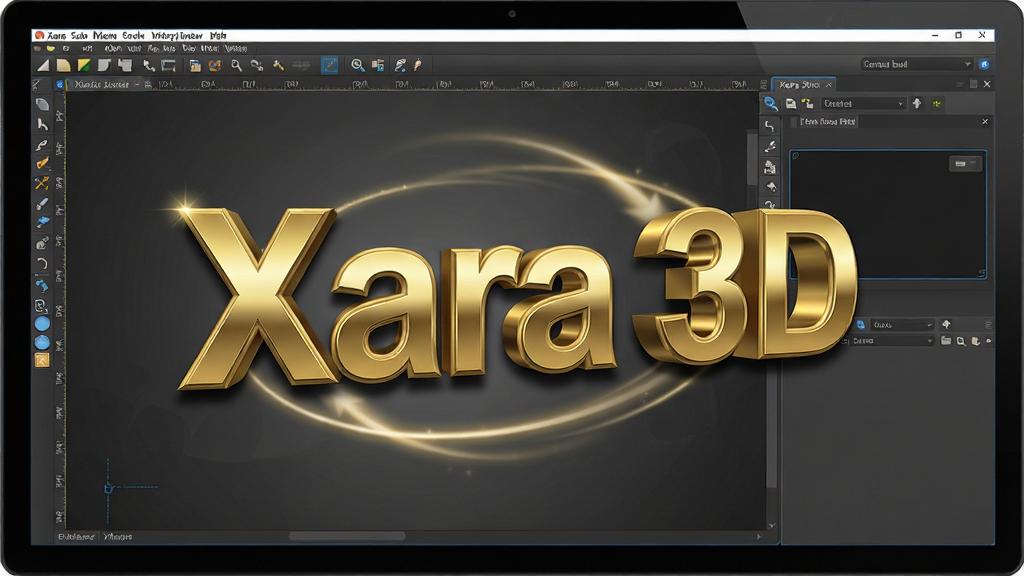Select the blue-handled paintbrush tool in toolbox
Viewport: 1024px width, 576px height.
42,204
